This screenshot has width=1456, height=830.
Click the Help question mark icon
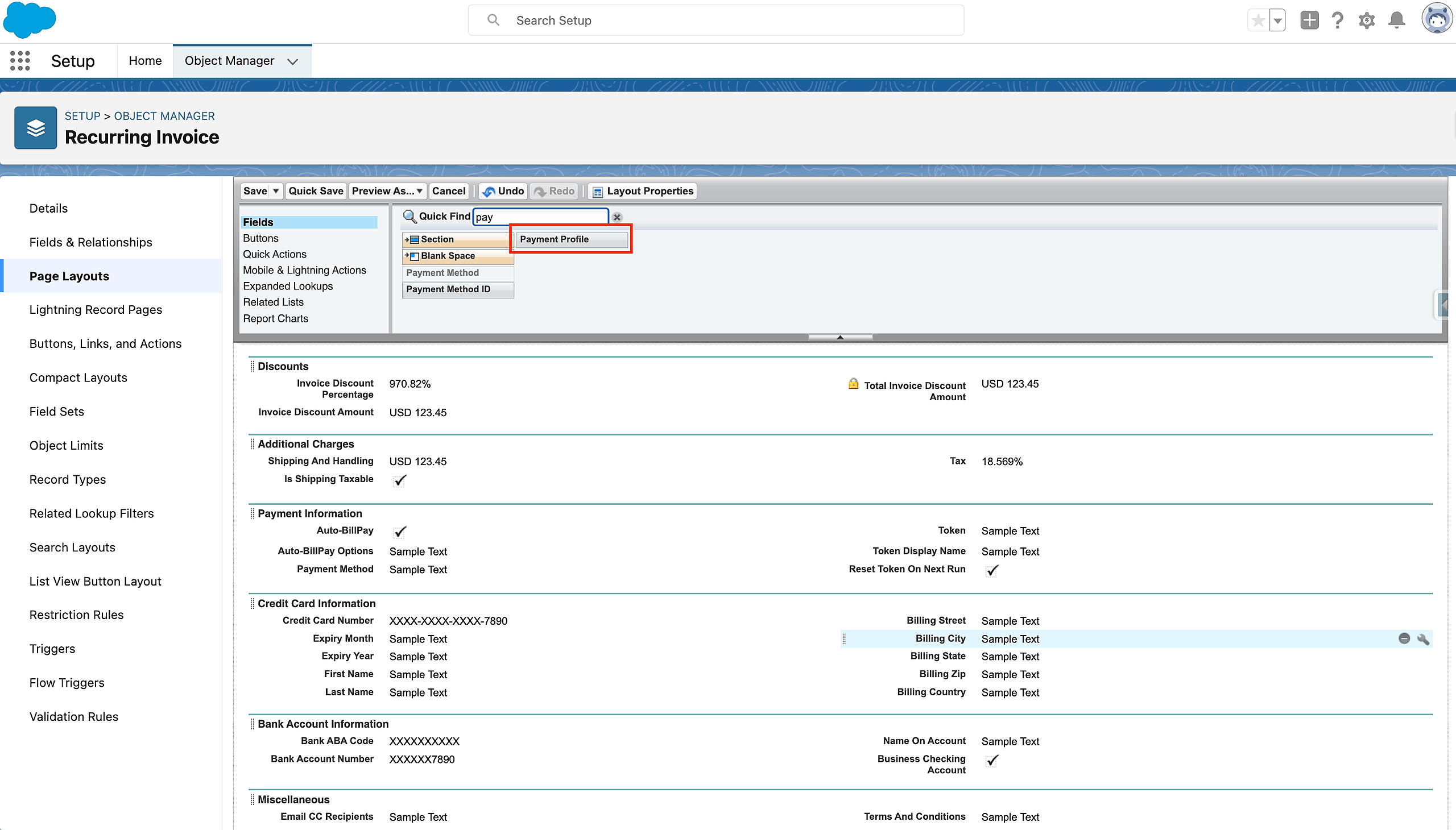pos(1337,20)
